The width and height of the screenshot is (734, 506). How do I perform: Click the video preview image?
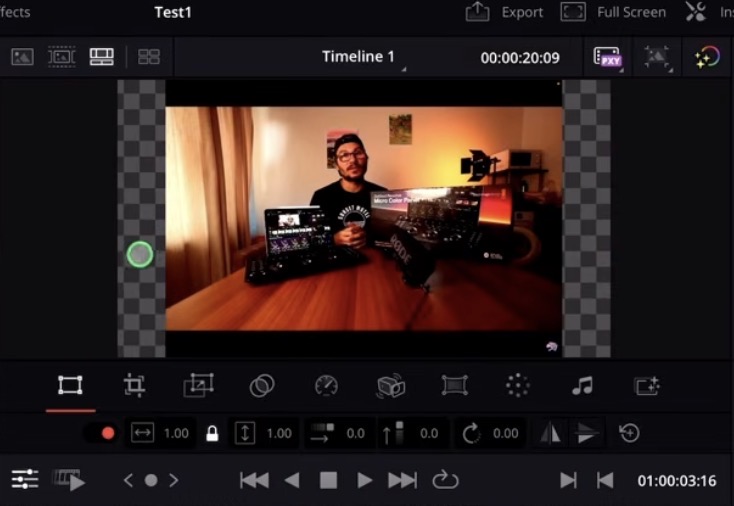tap(364, 219)
